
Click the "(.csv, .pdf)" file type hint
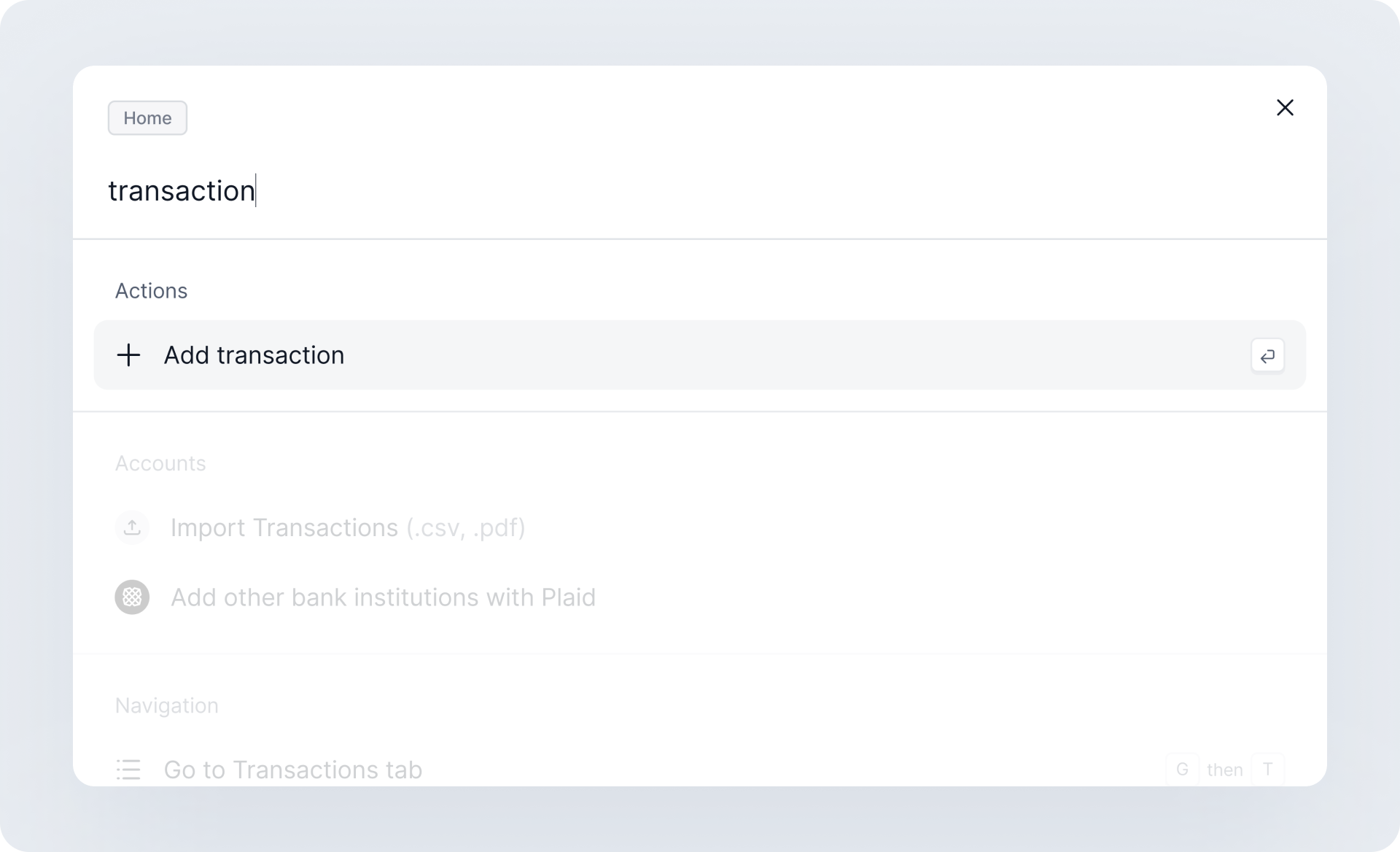coord(466,527)
